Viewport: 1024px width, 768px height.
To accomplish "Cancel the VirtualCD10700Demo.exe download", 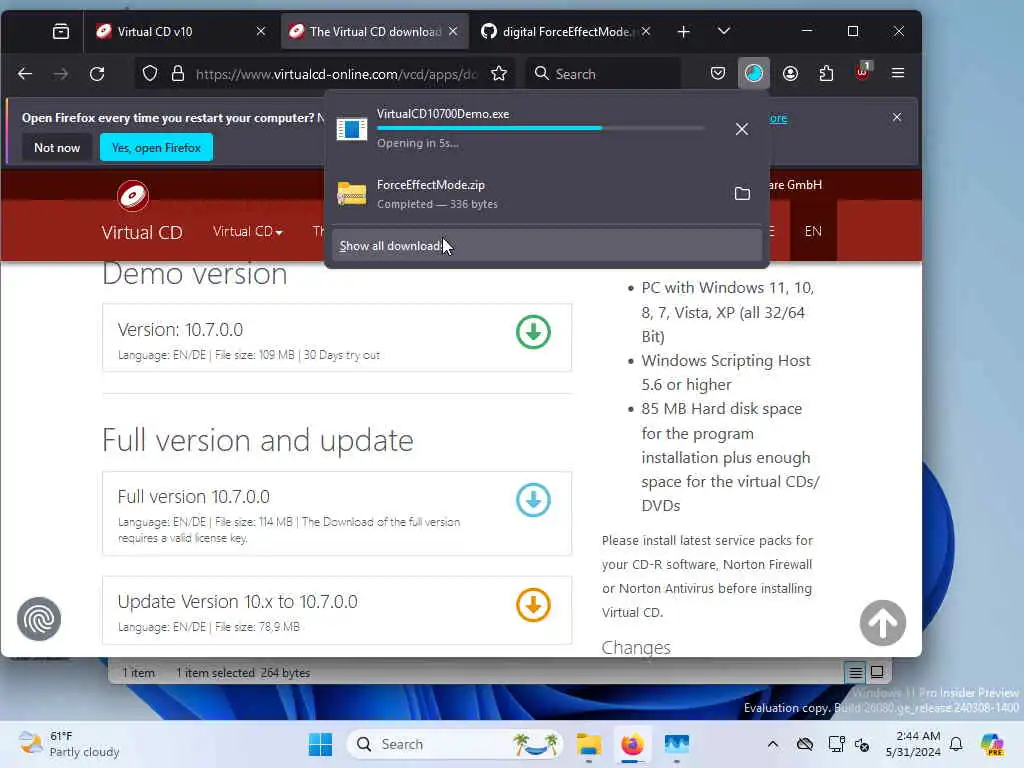I will (x=742, y=129).
